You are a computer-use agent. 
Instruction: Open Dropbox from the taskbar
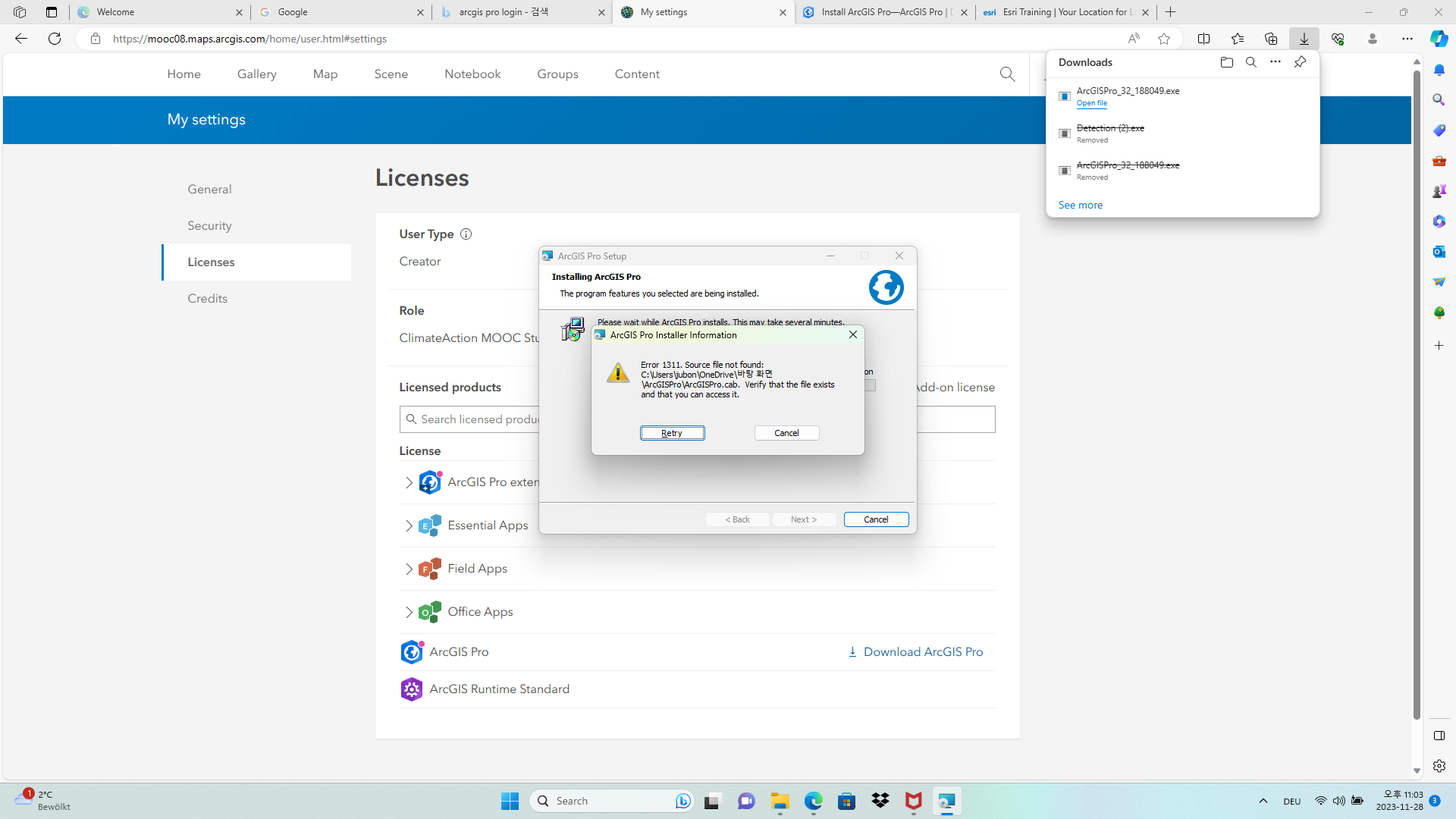tap(880, 800)
